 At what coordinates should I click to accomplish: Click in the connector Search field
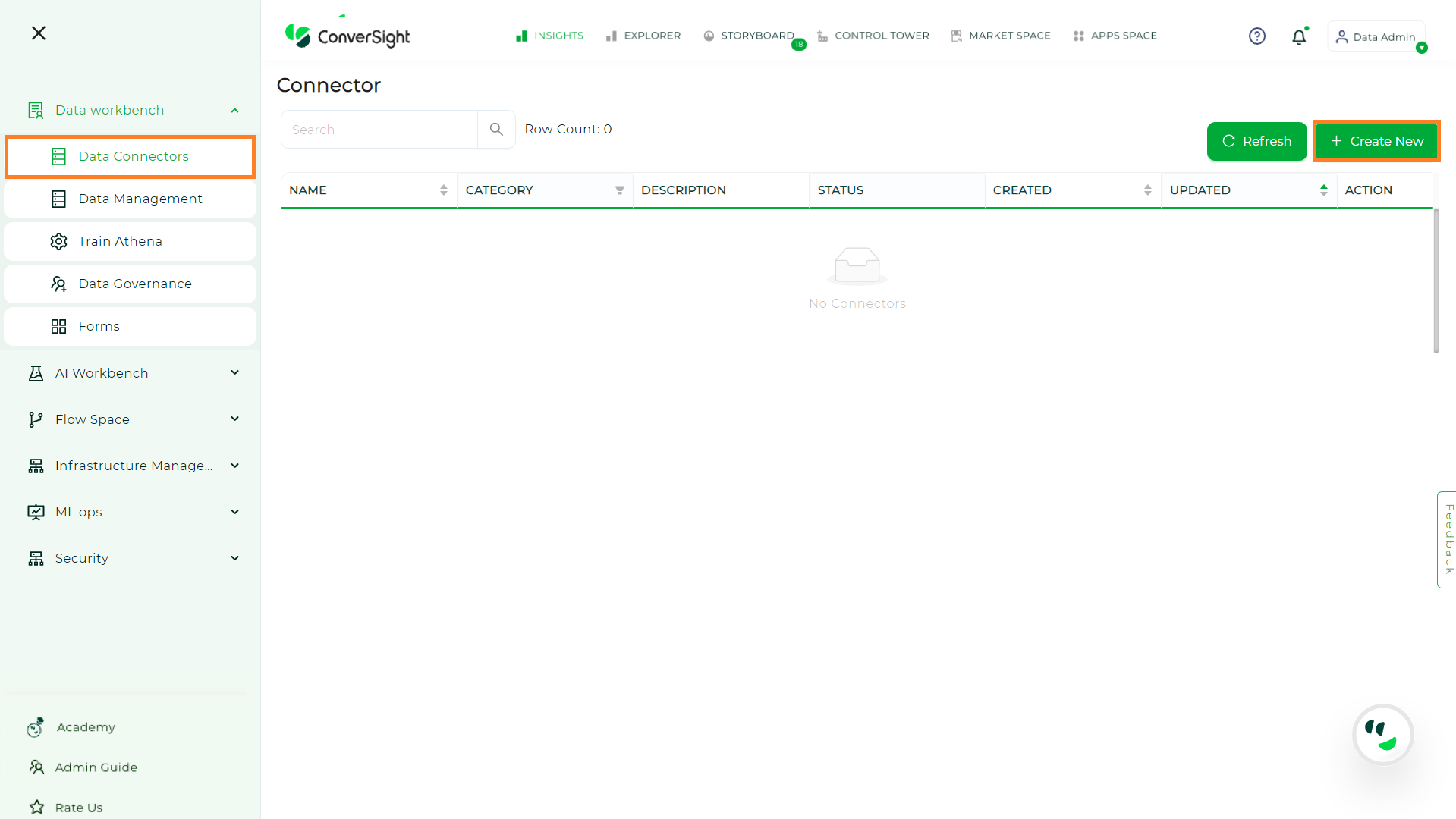[x=379, y=130]
